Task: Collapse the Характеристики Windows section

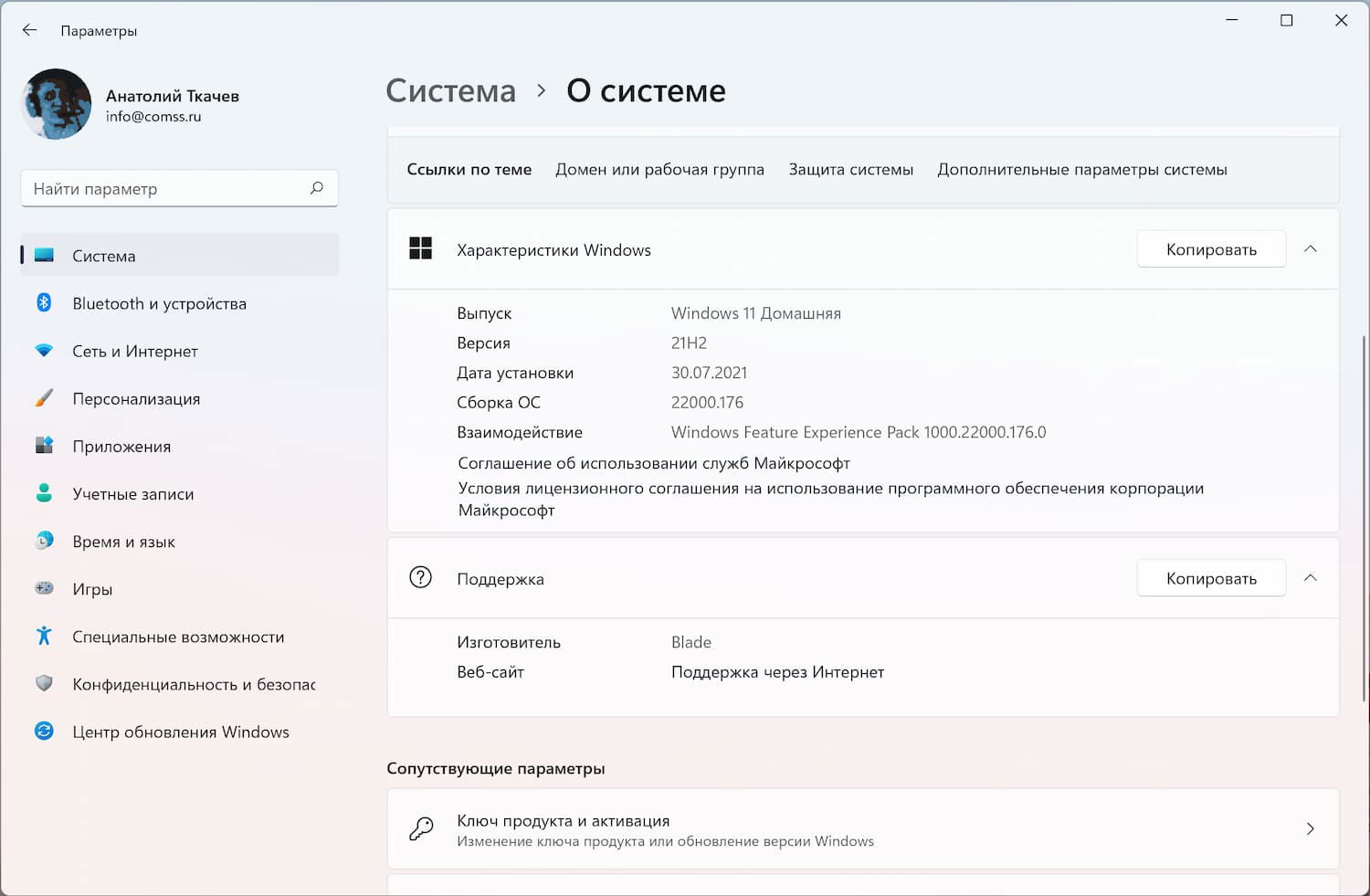Action: [1311, 248]
